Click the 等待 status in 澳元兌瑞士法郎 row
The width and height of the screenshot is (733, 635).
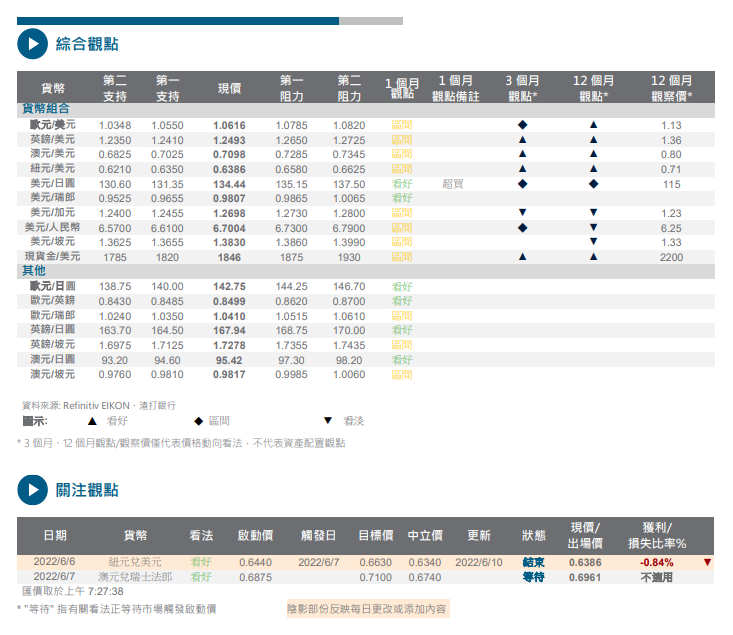[533, 577]
